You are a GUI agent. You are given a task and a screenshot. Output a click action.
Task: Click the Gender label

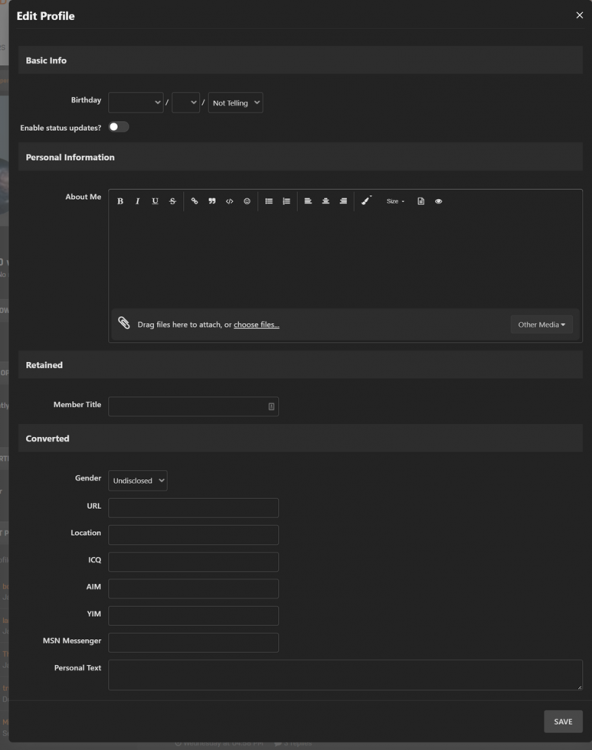88,478
